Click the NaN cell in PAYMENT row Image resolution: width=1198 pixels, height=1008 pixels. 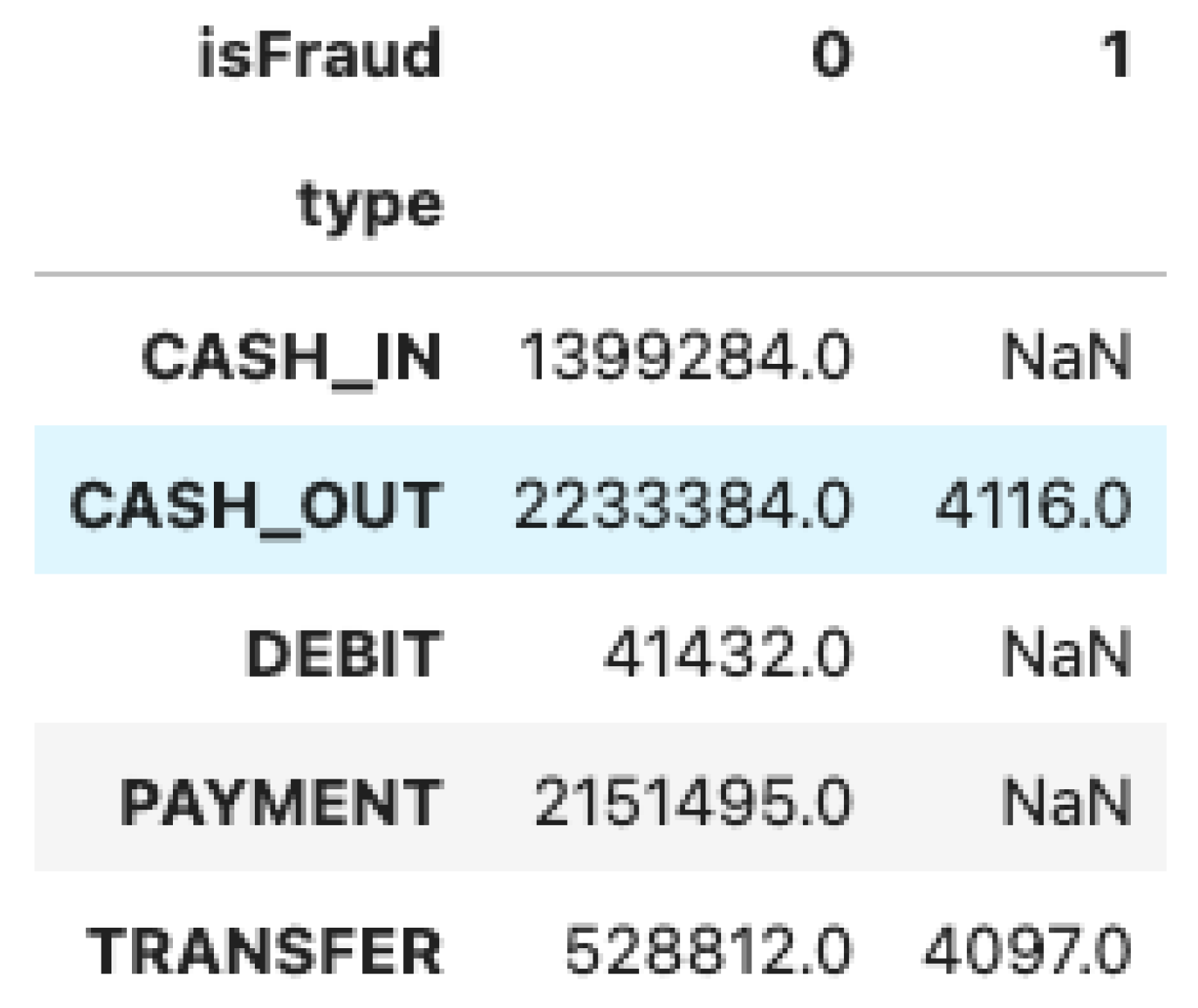[x=1066, y=802]
